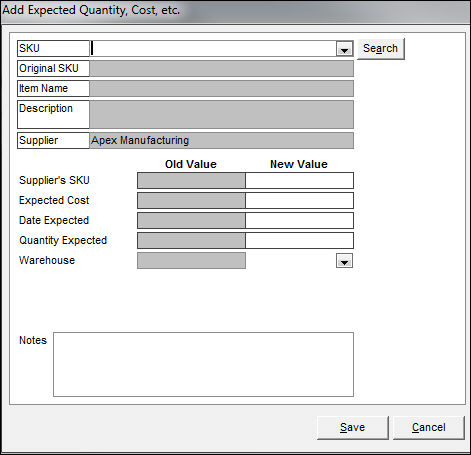This screenshot has width=471, height=455.
Task: Click the dialog title bar
Action: (x=235, y=11)
